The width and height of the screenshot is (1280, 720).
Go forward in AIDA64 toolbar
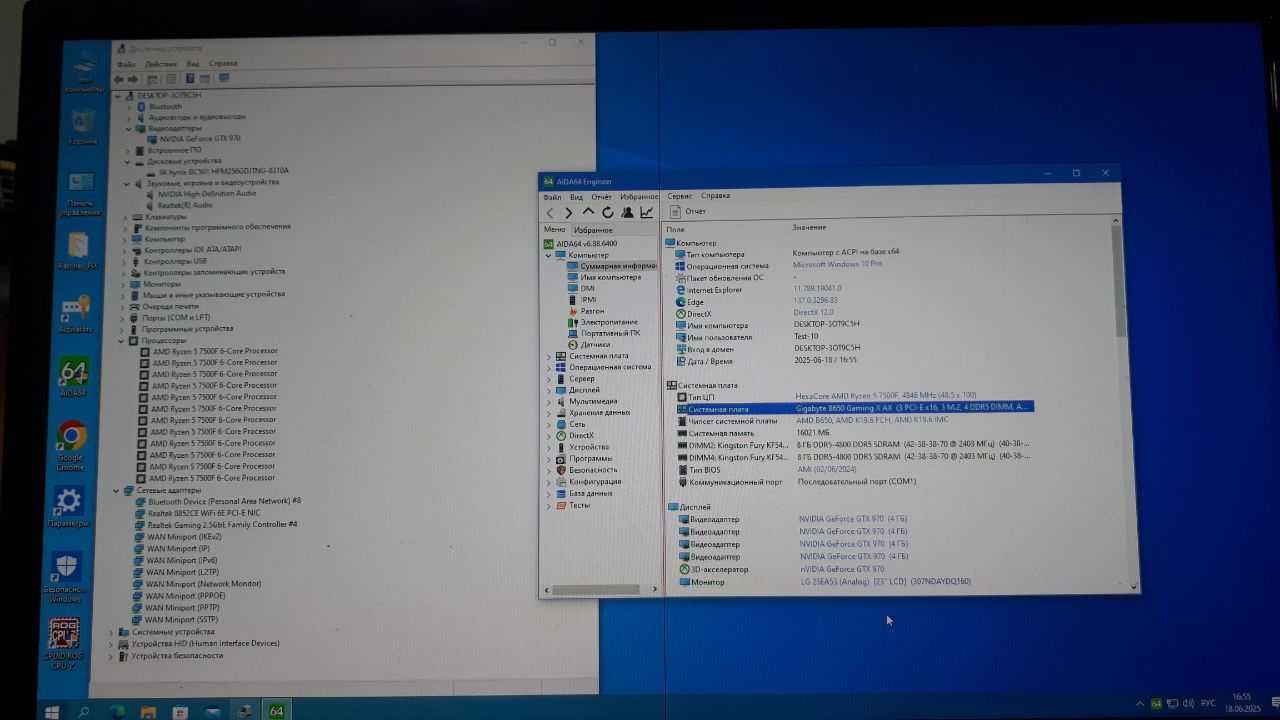[569, 212]
